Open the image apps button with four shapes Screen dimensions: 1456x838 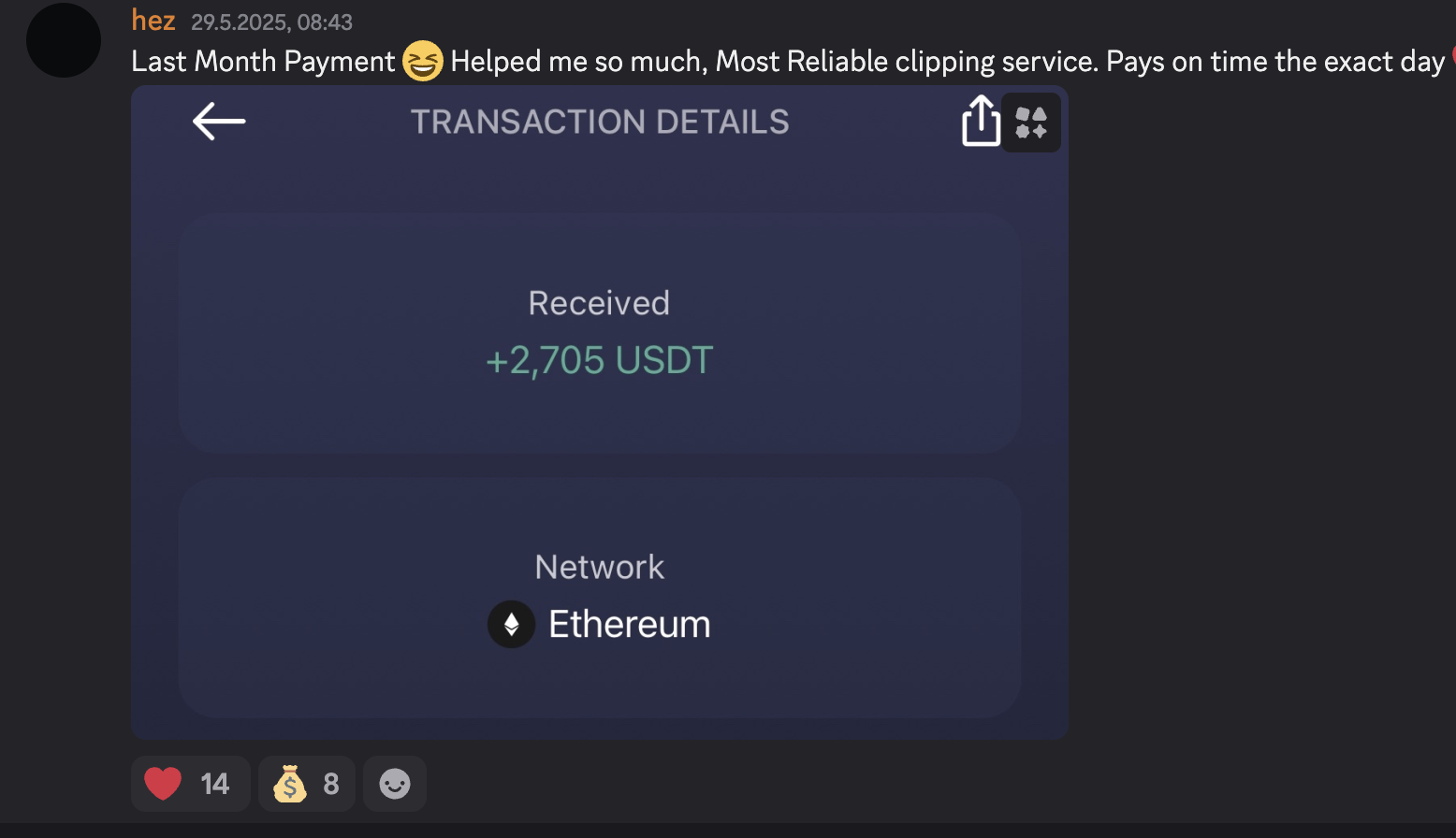point(1031,123)
